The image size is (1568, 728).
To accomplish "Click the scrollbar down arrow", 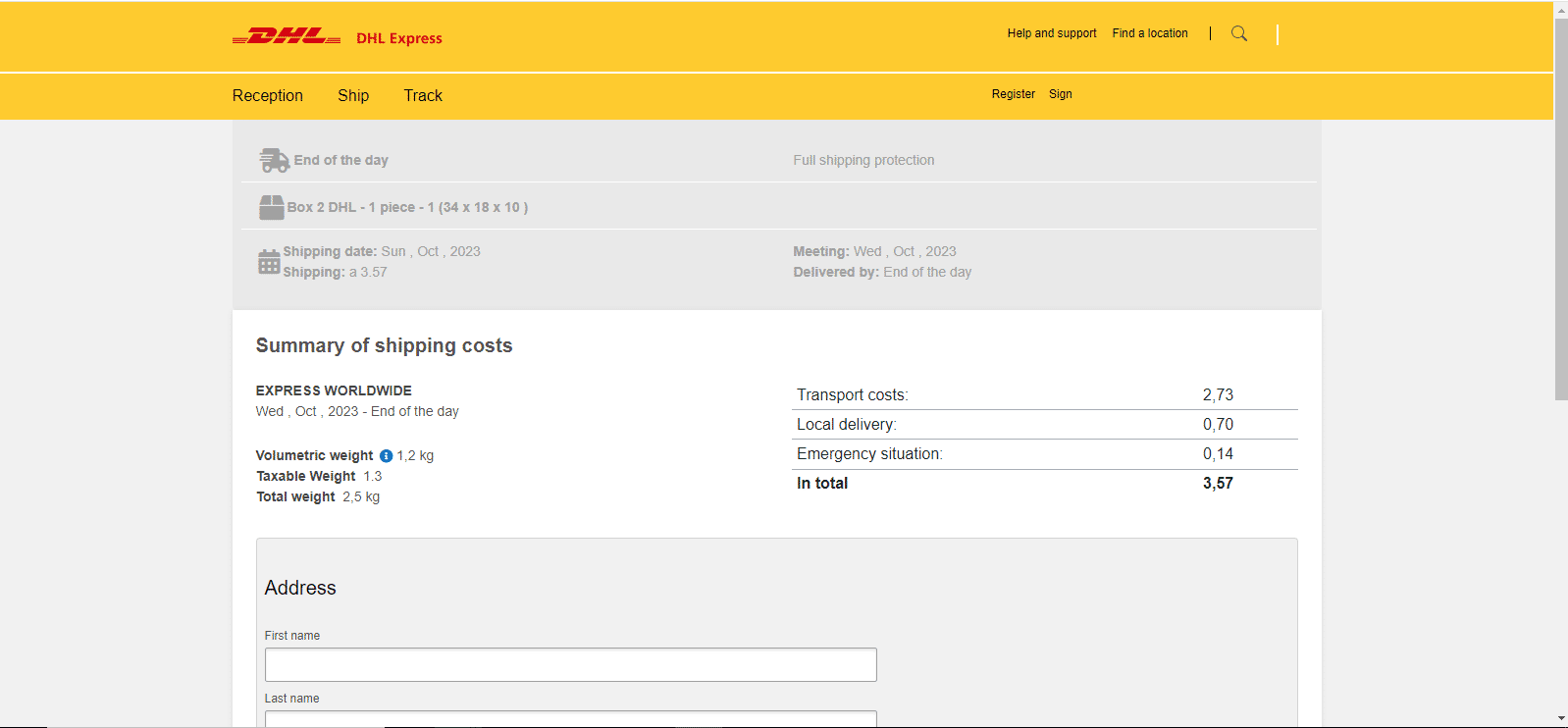I will click(x=1561, y=718).
